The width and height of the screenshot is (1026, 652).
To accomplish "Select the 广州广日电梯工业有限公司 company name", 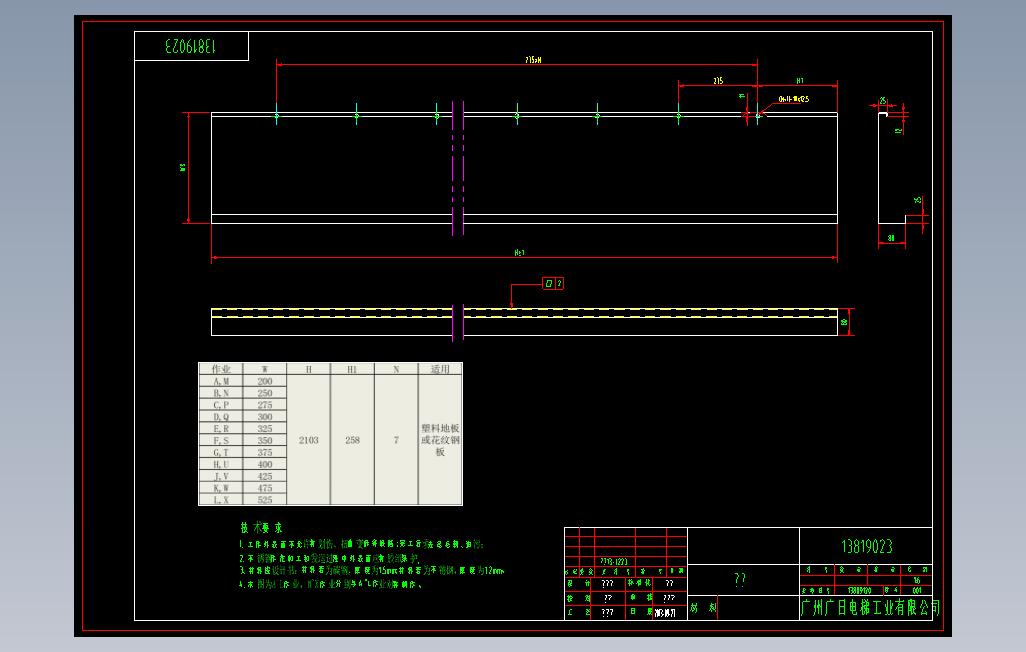I will pyautogui.click(x=870, y=608).
